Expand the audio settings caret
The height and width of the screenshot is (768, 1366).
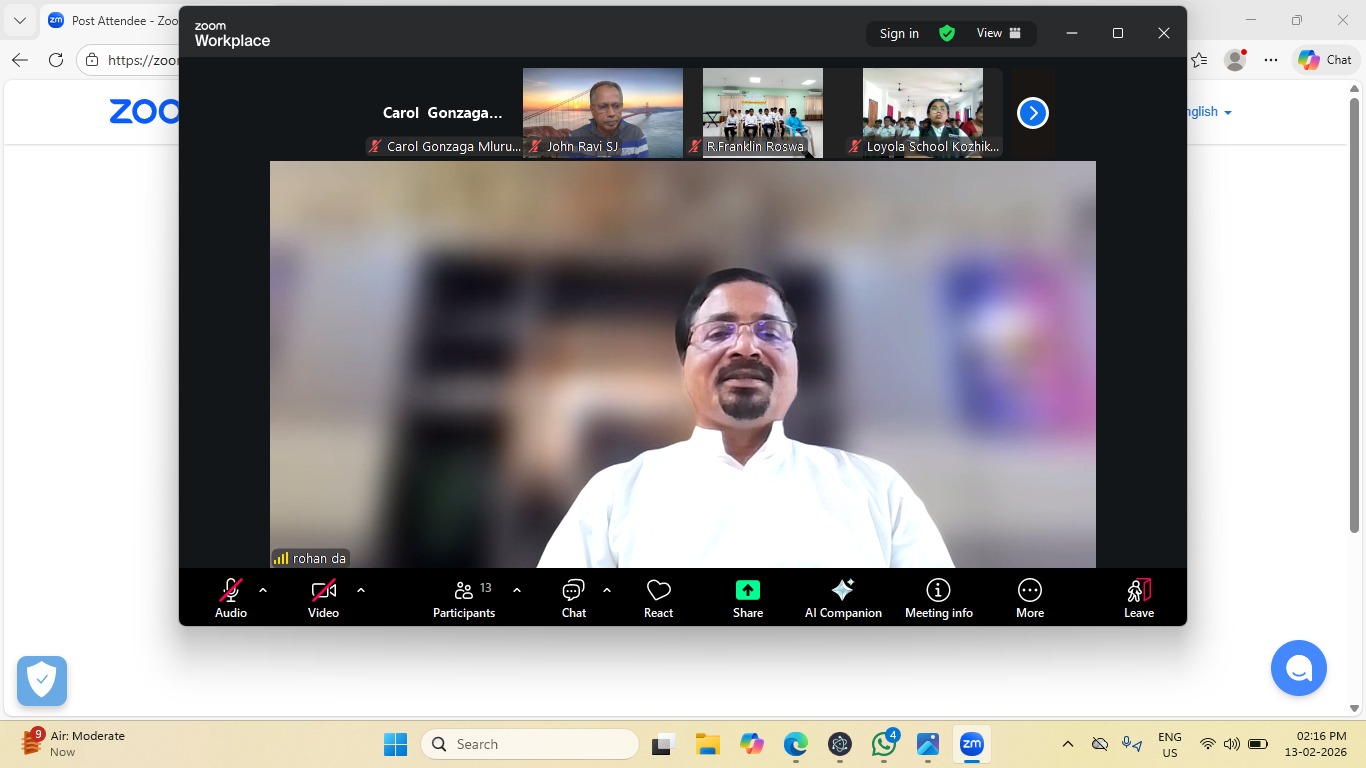coord(263,590)
